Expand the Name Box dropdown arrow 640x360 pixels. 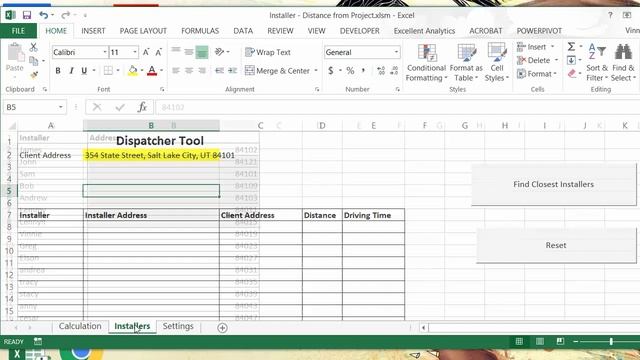60,107
